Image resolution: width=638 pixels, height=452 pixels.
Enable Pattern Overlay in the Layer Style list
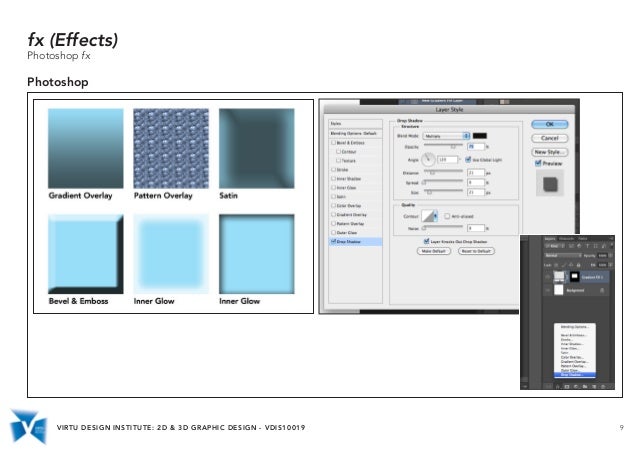pos(333,223)
